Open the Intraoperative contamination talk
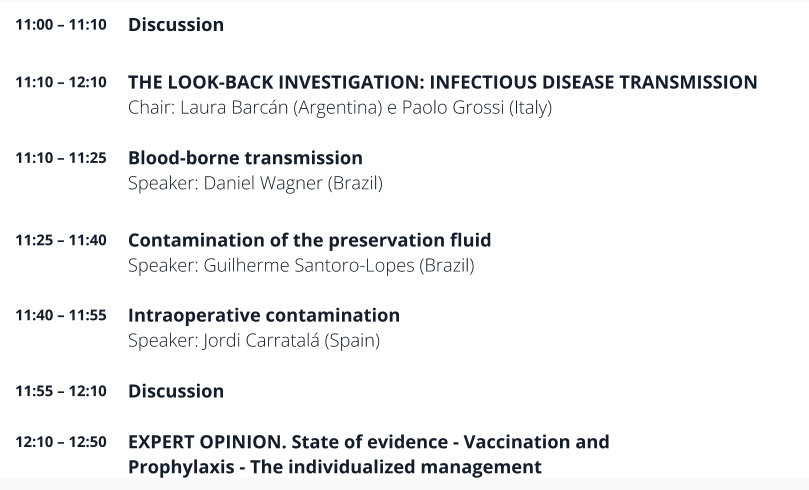 pyautogui.click(x=264, y=315)
